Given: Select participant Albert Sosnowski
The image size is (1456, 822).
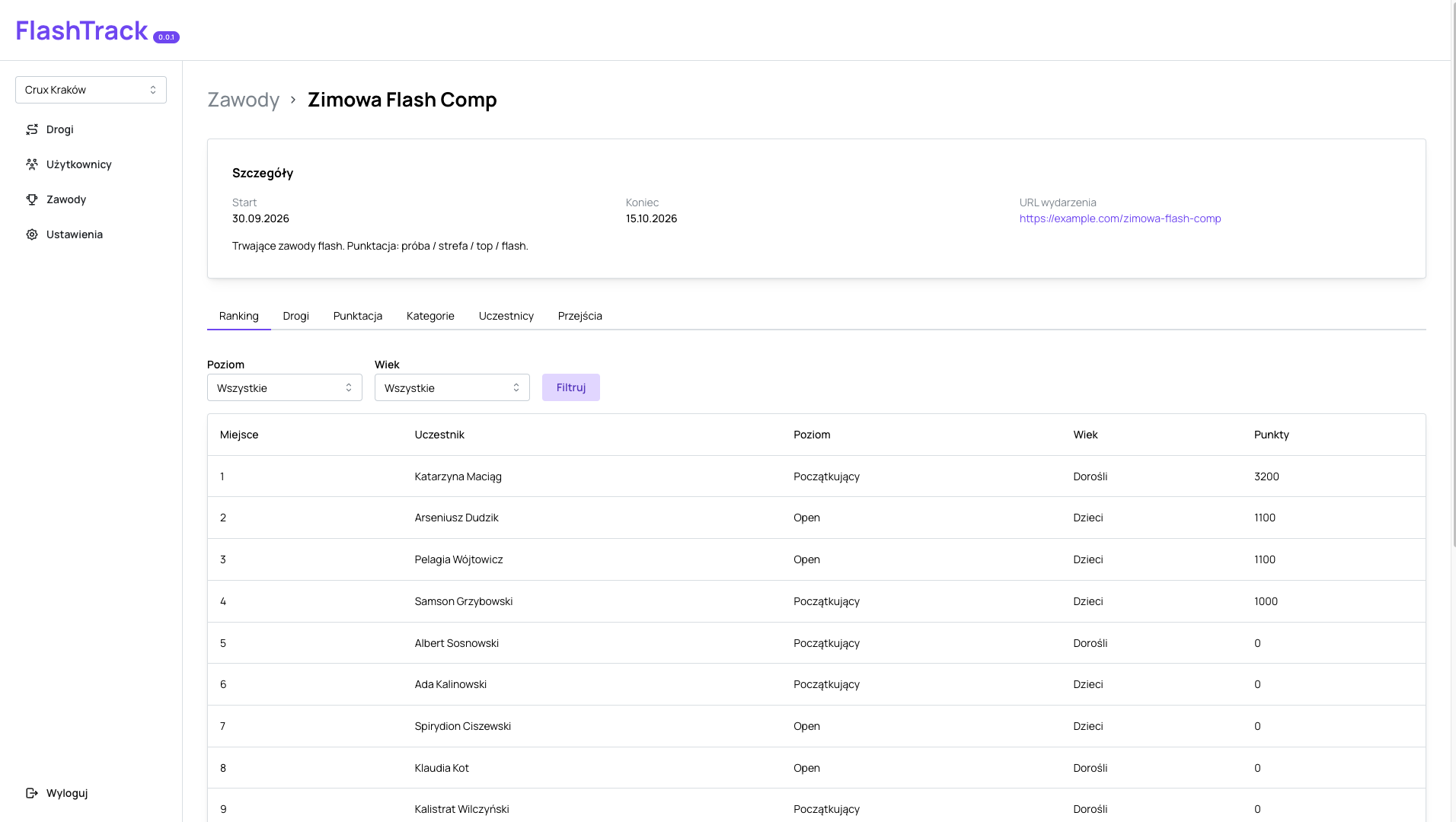Looking at the screenshot, I should pos(457,643).
